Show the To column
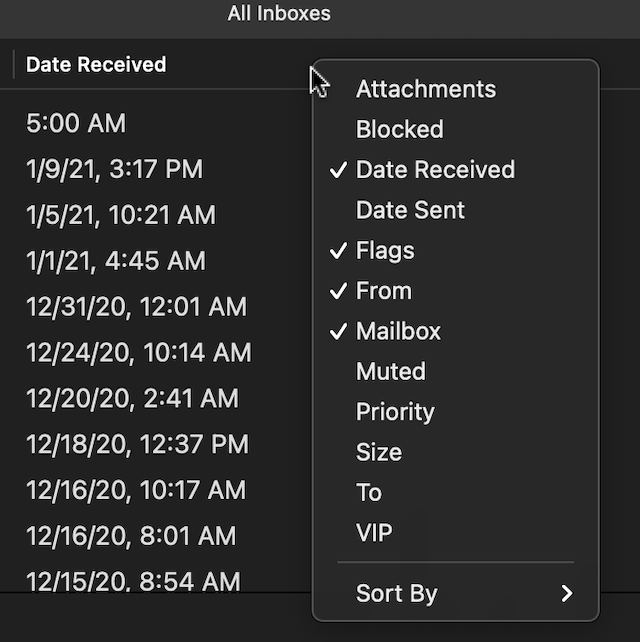 pos(369,492)
